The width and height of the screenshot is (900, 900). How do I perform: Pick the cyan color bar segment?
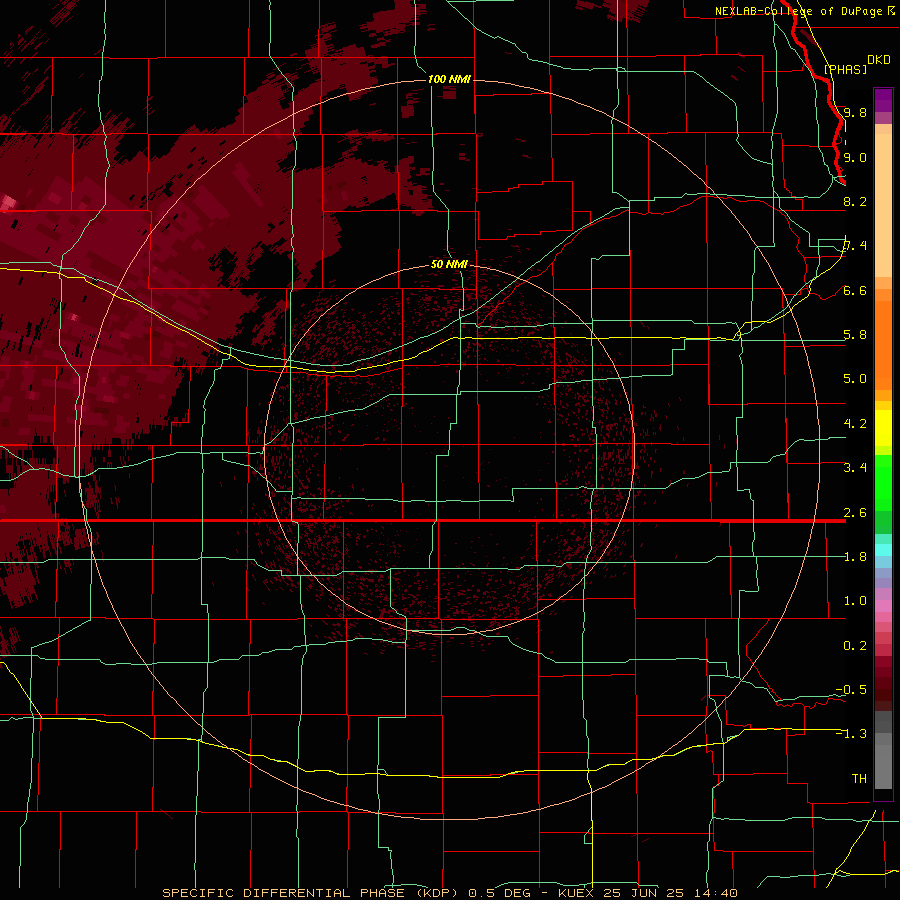[x=883, y=550]
